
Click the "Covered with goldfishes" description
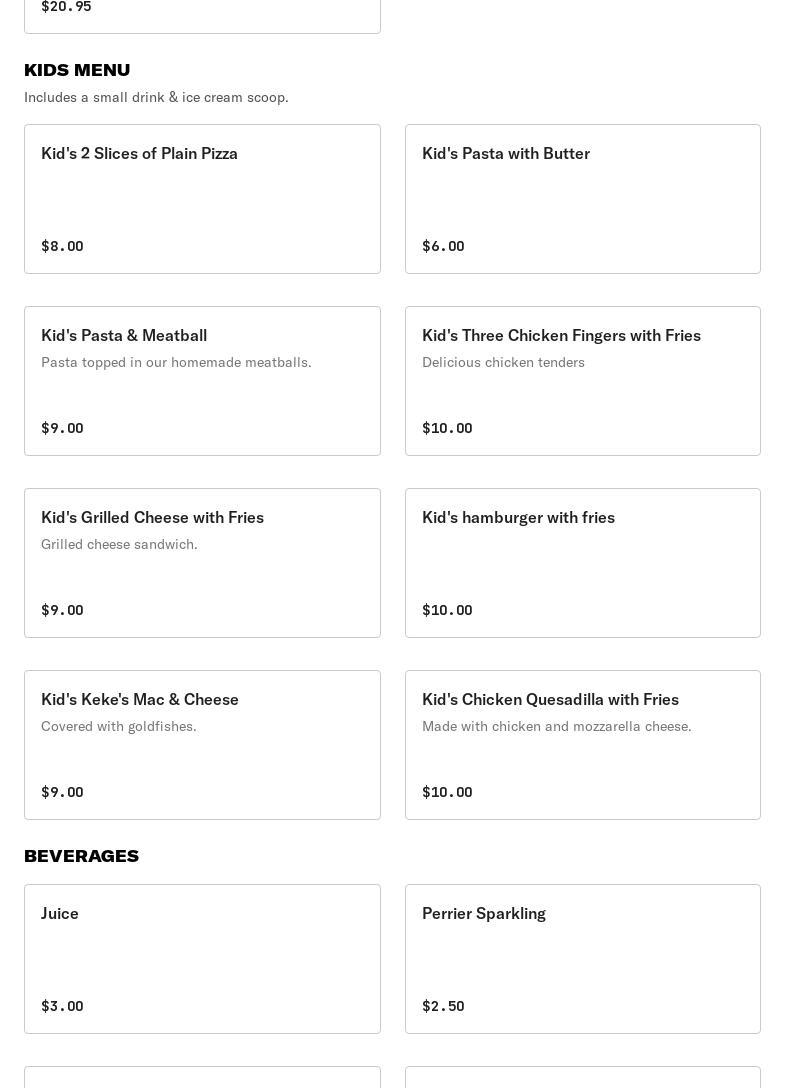point(119,726)
